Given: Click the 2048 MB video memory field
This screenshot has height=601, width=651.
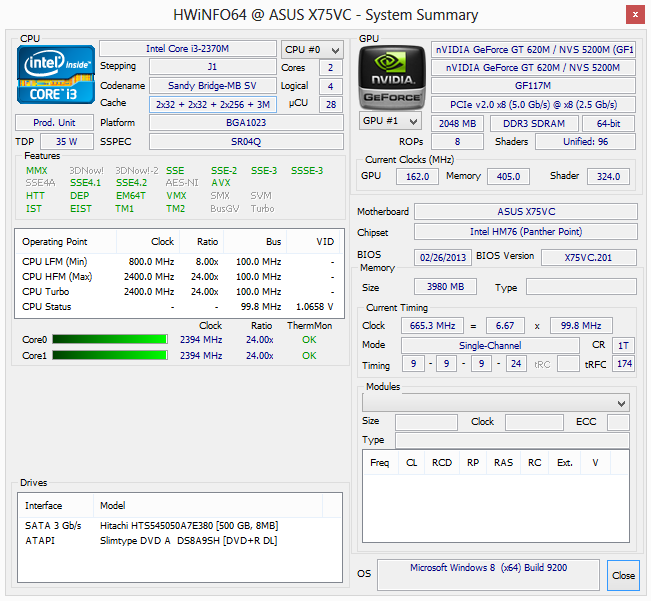Looking at the screenshot, I should (x=458, y=123).
